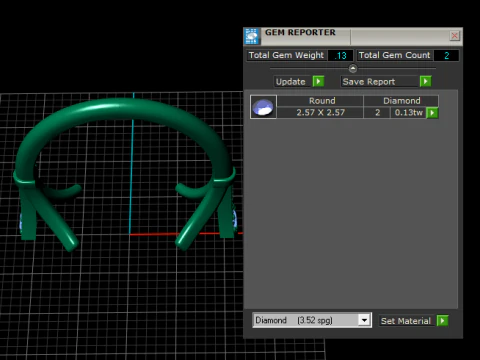Click the Gem Reporter logo icon
Image resolution: width=480 pixels, height=360 pixels.
252,36
